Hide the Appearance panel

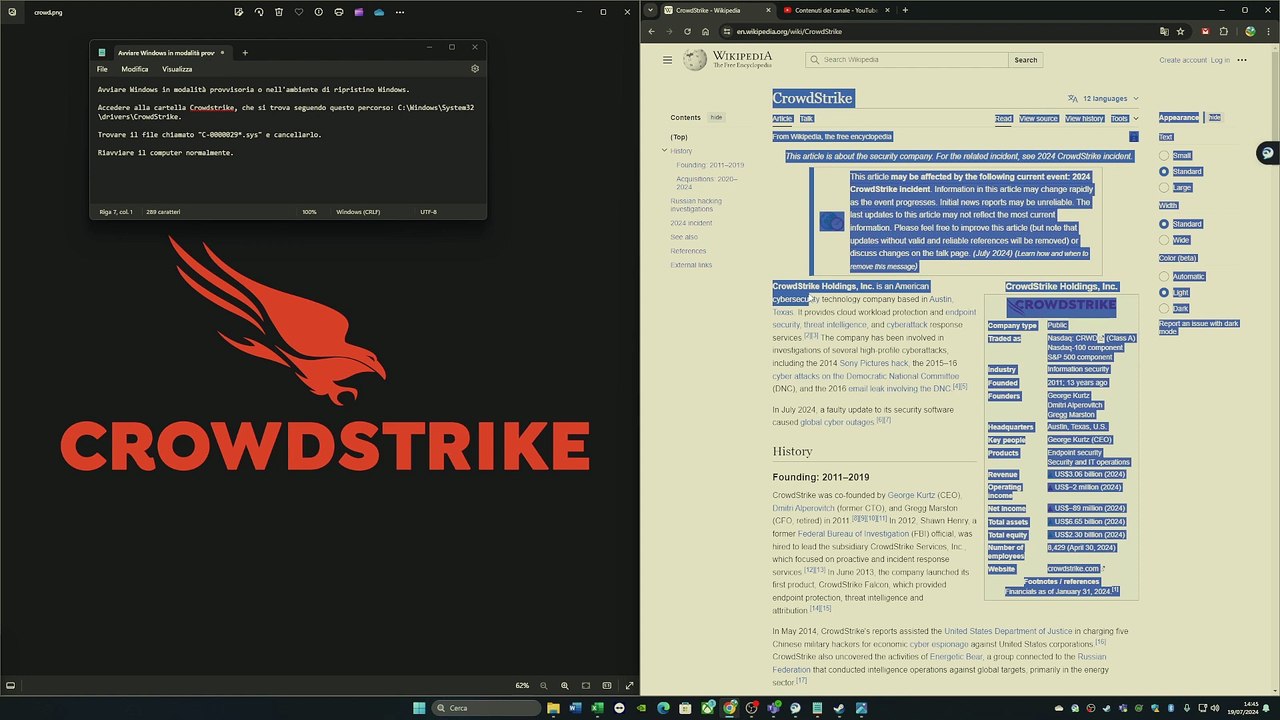tap(1214, 118)
